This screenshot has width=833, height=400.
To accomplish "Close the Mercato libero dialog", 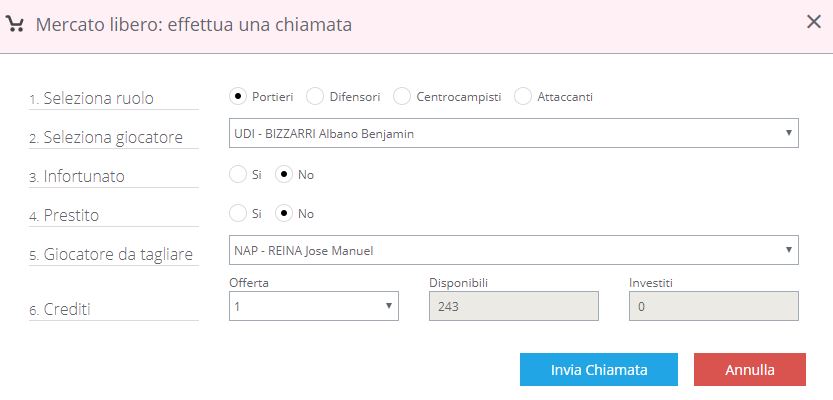I will 813,23.
